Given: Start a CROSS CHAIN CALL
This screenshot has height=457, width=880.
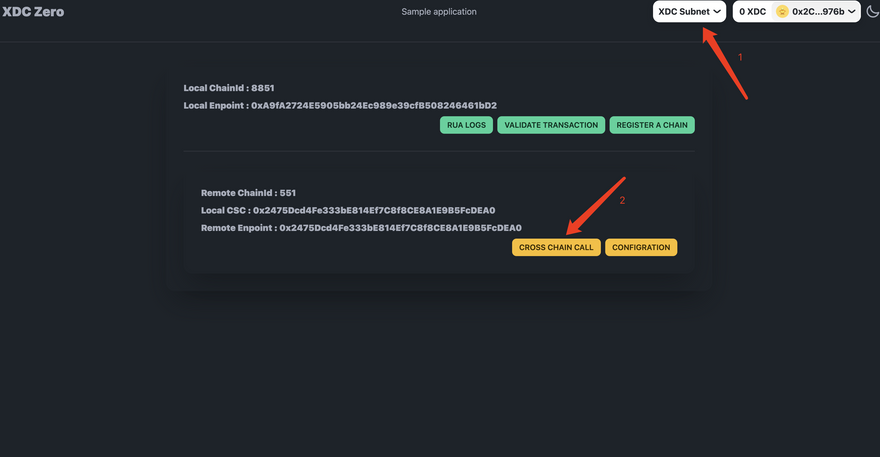Looking at the screenshot, I should pos(556,247).
